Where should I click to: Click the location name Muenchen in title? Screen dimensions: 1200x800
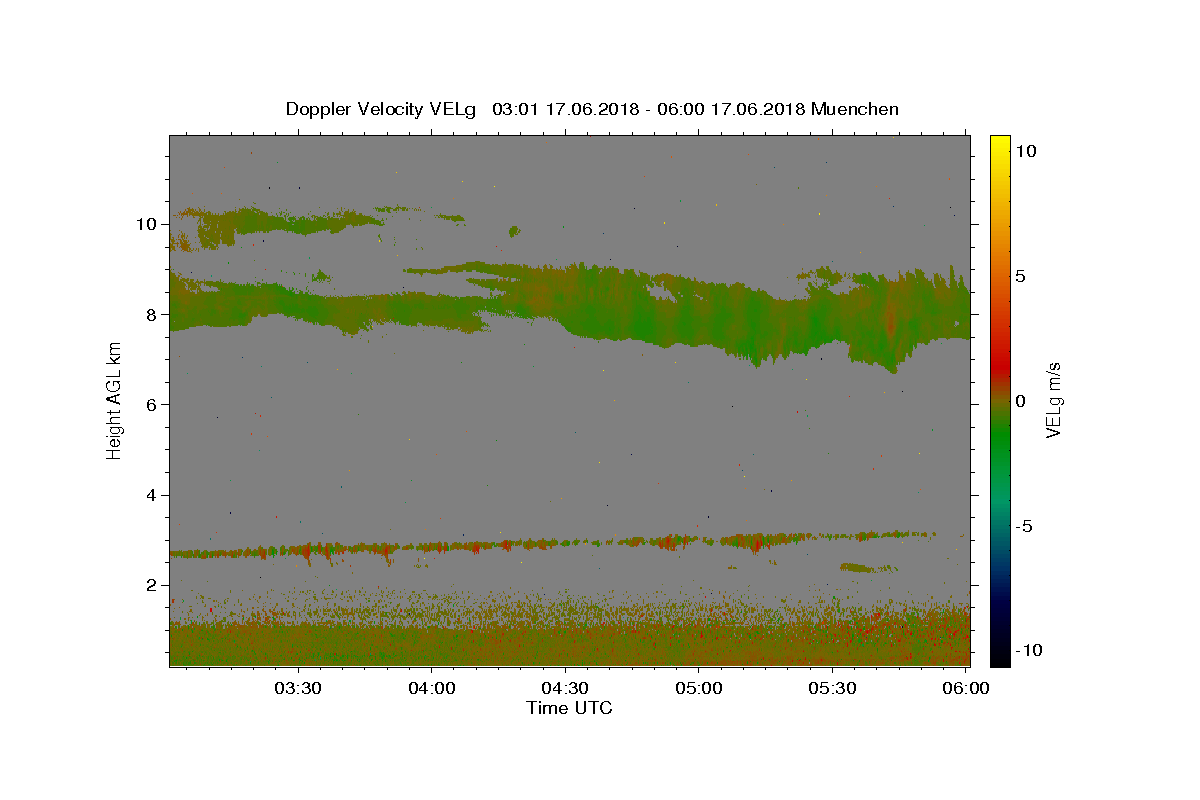855,109
